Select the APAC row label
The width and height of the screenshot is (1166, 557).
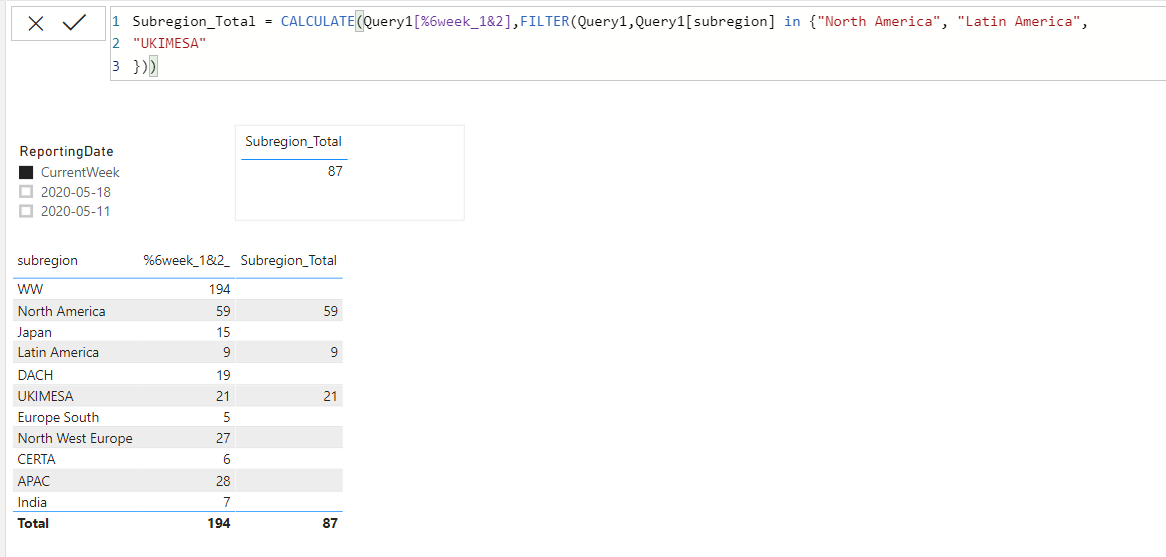point(34,481)
